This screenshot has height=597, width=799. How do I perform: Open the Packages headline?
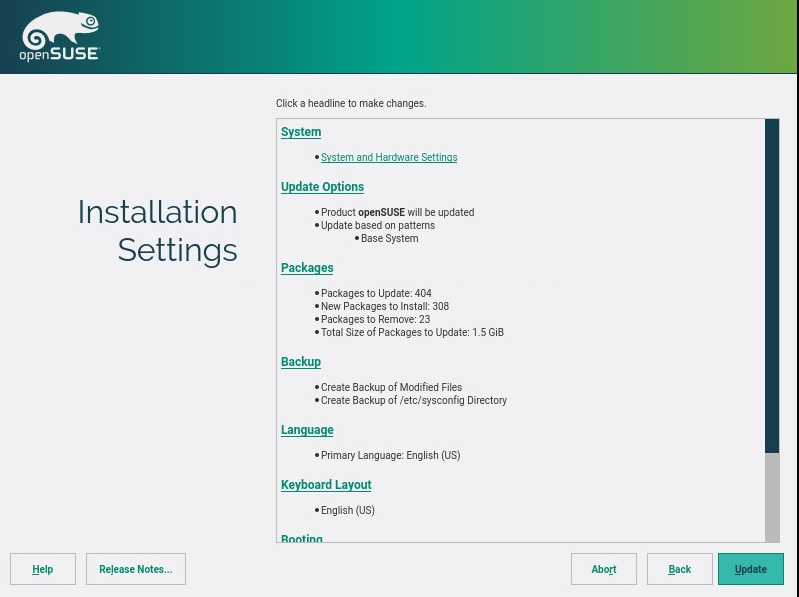click(x=307, y=268)
